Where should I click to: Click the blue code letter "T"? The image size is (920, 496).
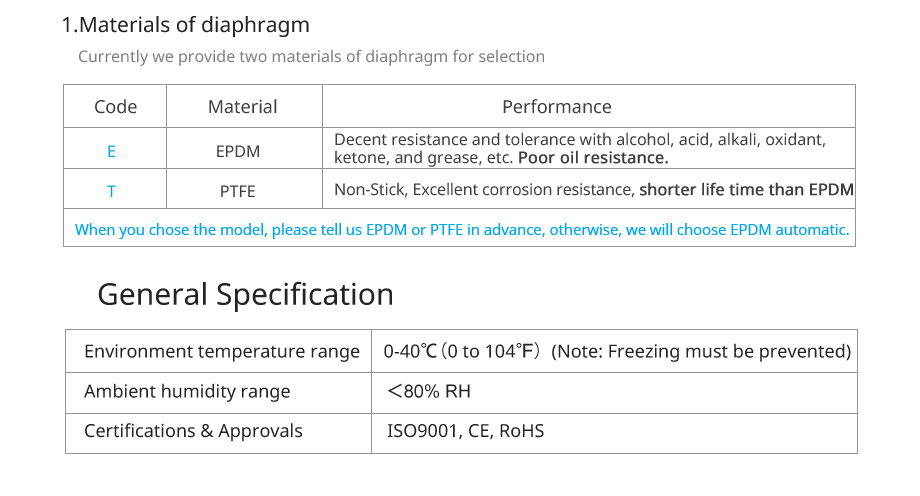111,191
